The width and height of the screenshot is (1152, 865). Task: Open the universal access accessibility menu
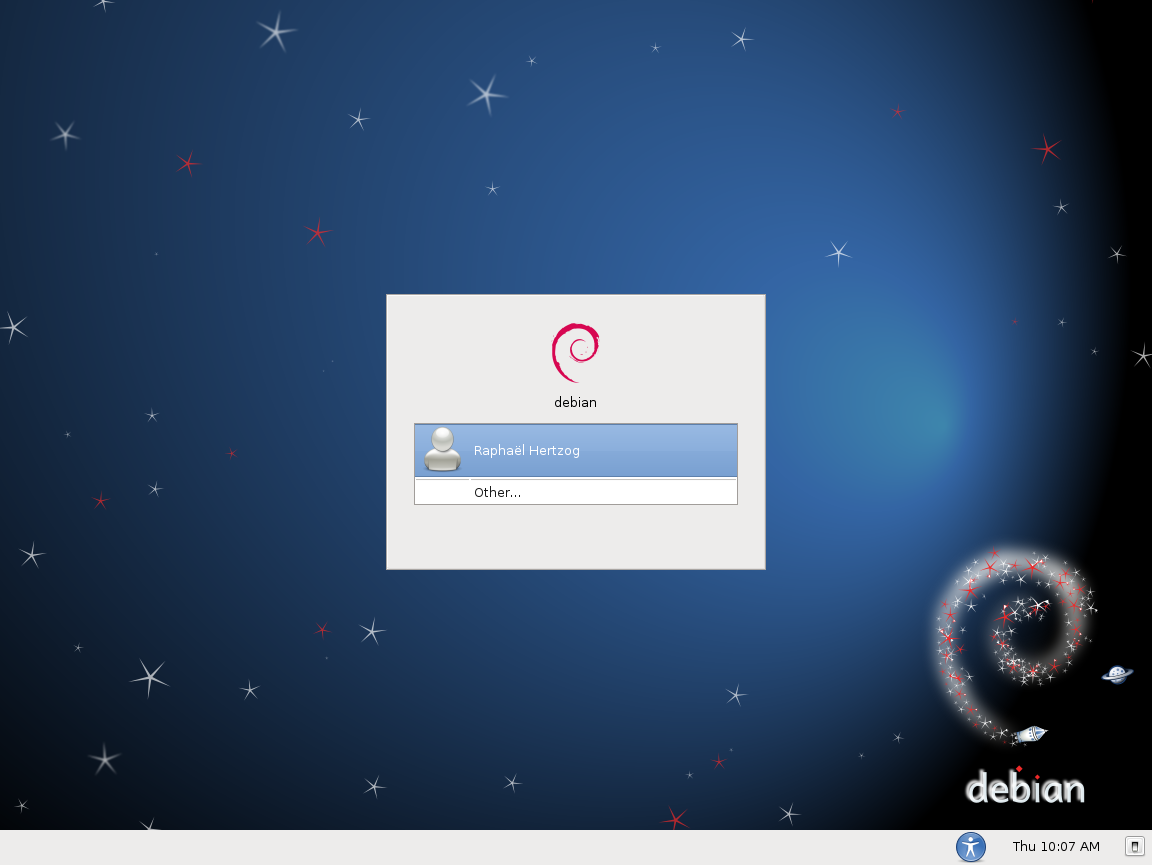971,847
